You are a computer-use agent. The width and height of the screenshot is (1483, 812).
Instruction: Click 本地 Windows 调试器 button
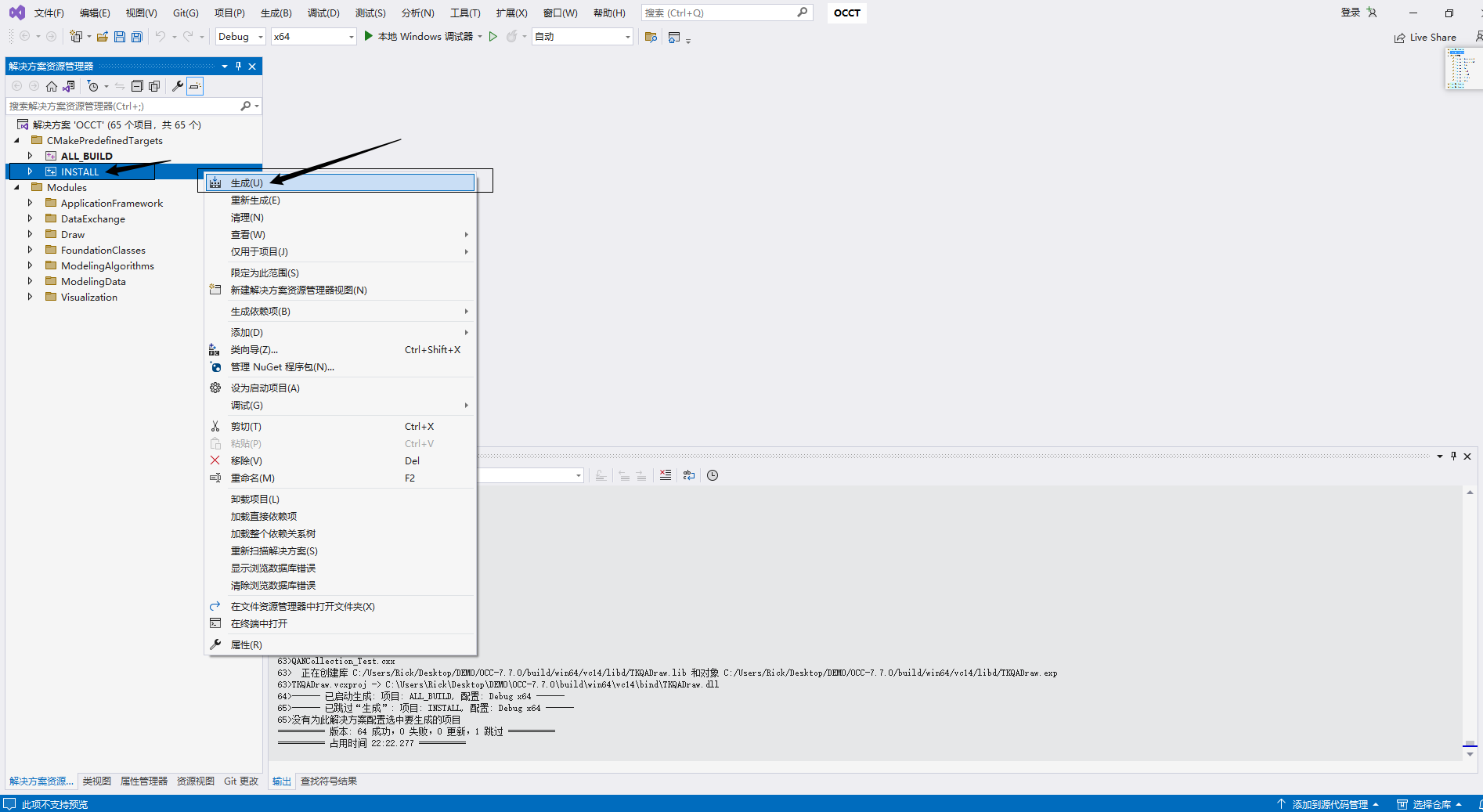tap(424, 37)
